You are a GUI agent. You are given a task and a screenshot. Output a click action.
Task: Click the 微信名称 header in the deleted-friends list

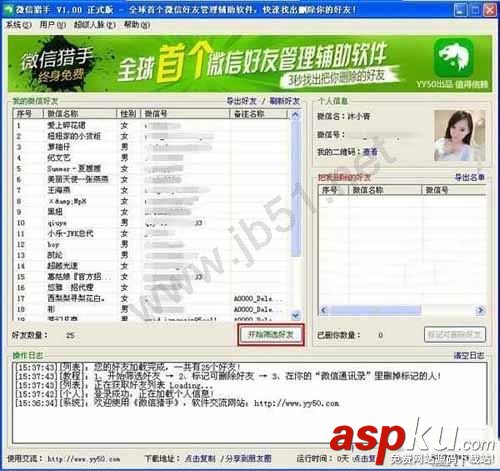385,190
